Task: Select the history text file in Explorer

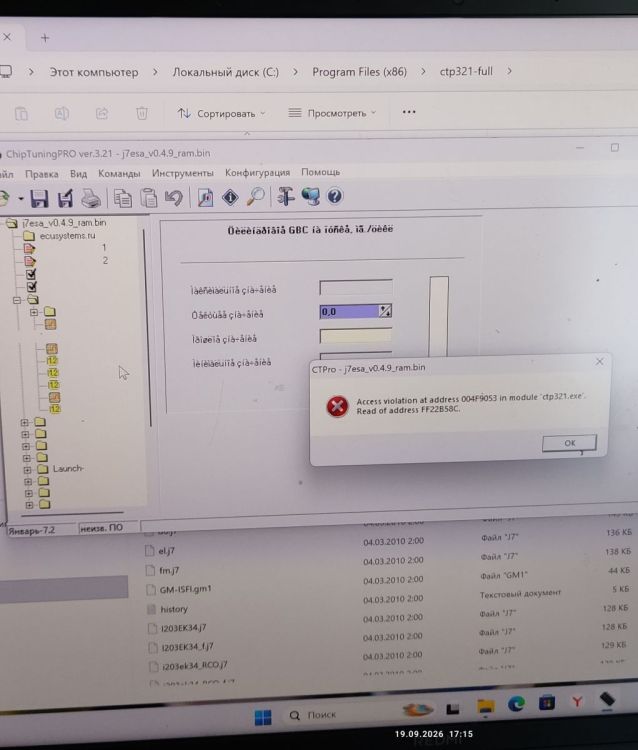Action: 174,609
